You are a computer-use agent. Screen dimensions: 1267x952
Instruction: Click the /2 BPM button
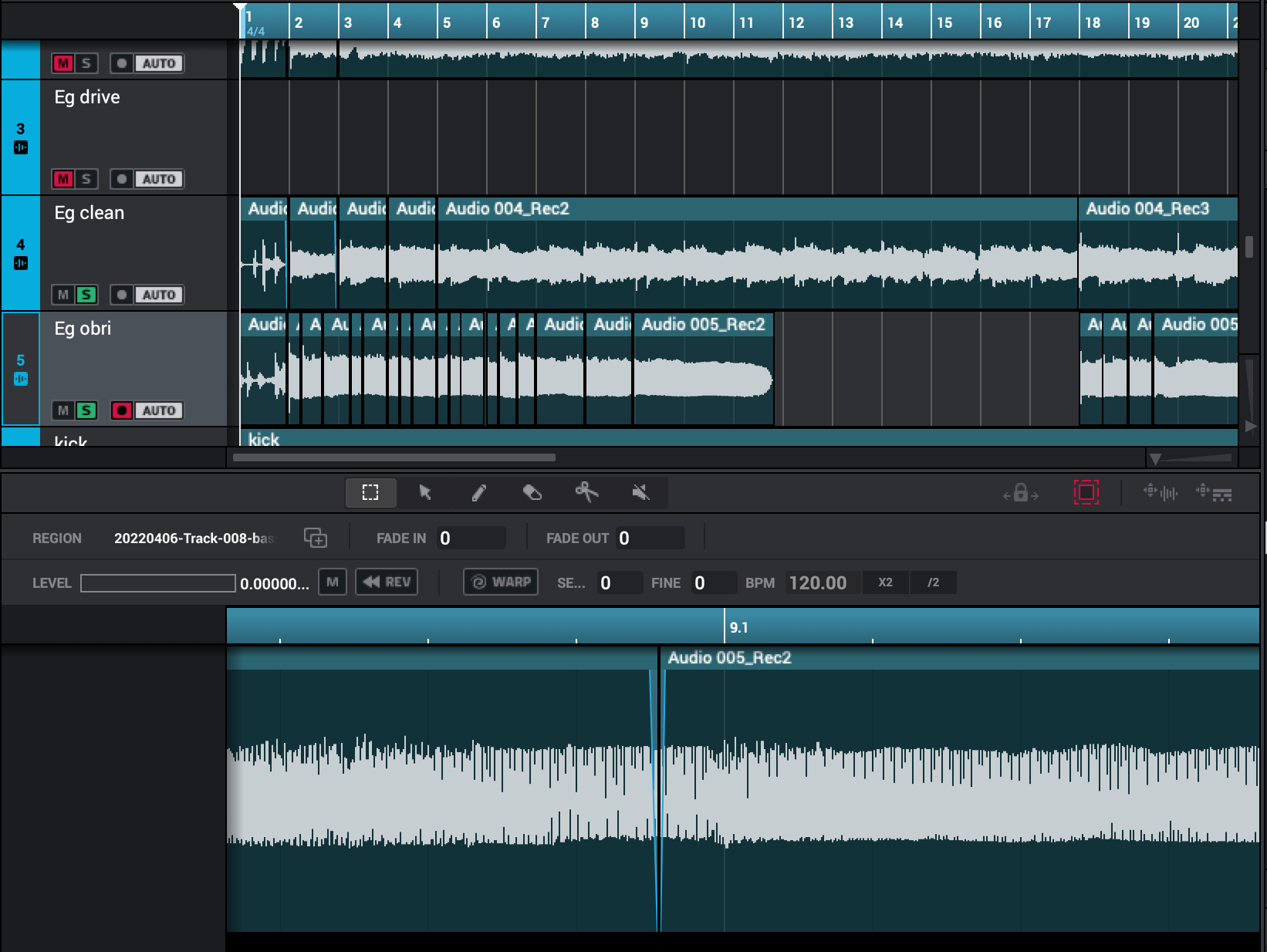point(933,582)
